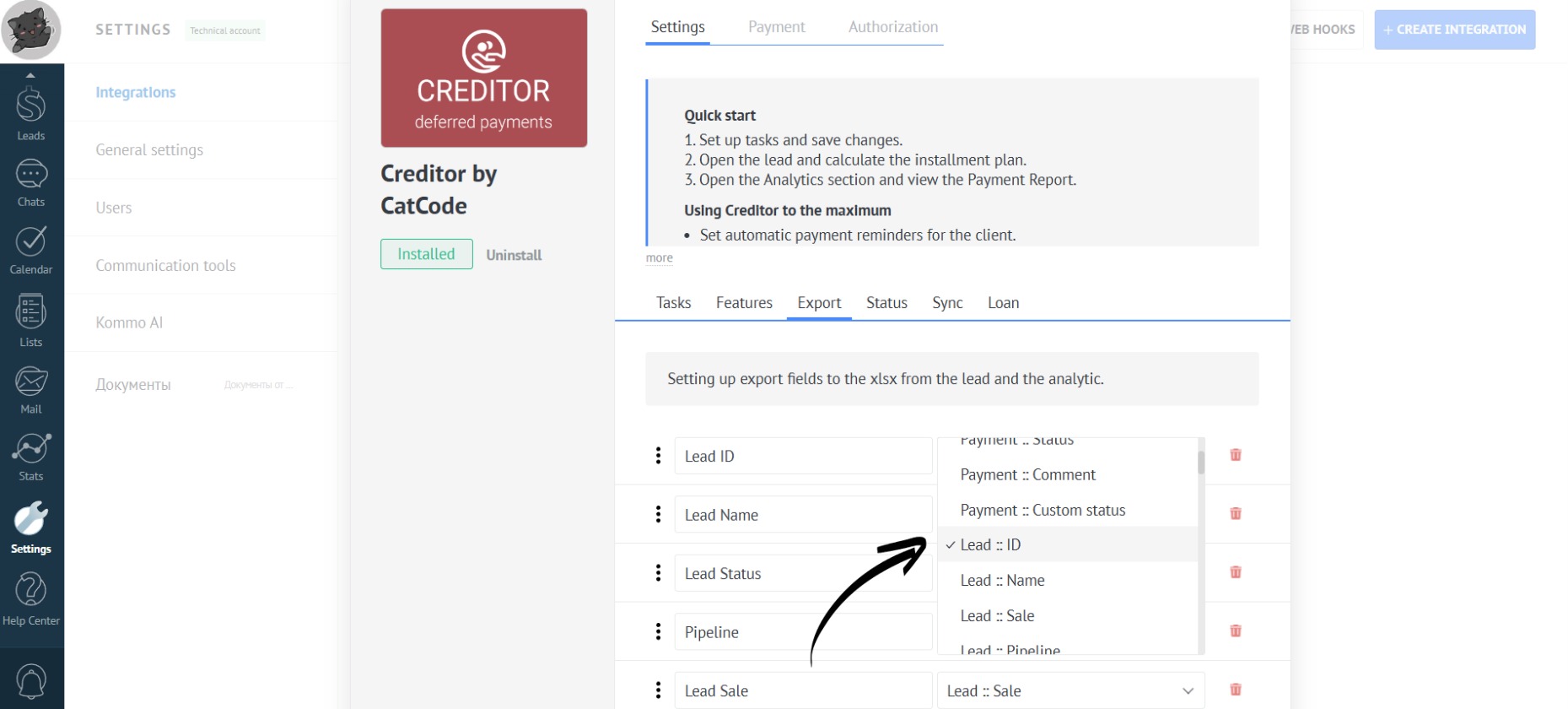The image size is (1568, 709).
Task: Choose 'Payment :: Custom status' from list
Action: coord(1043,511)
